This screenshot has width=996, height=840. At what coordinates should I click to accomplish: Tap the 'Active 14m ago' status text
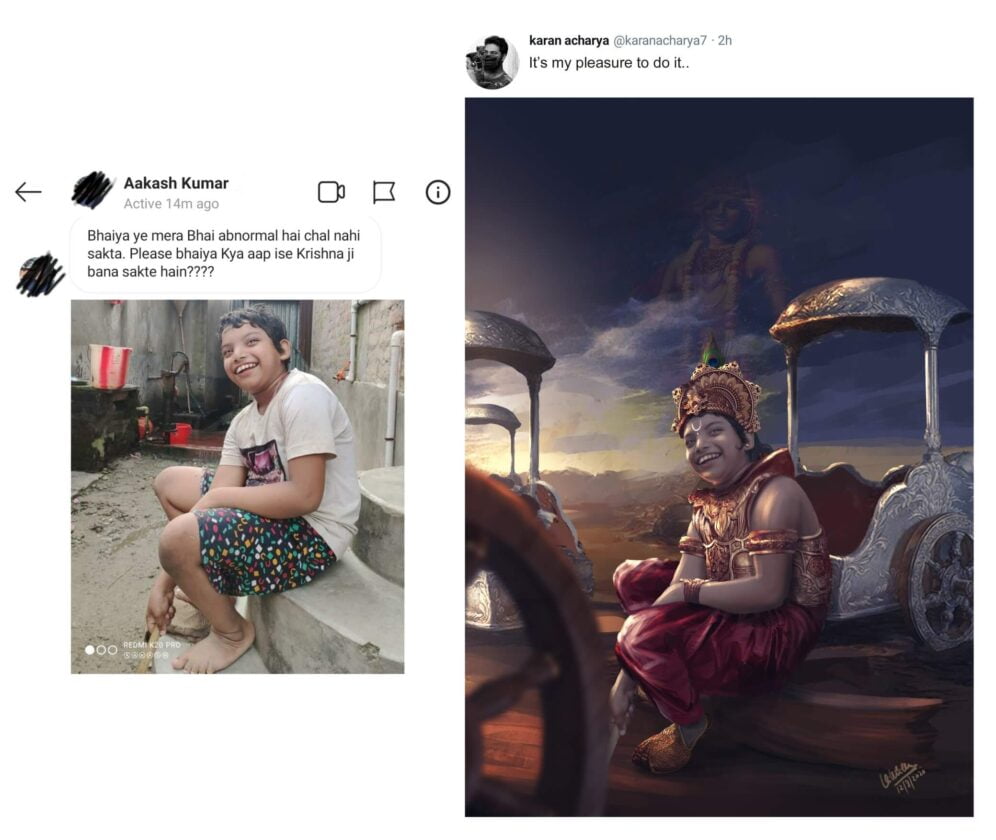[171, 204]
